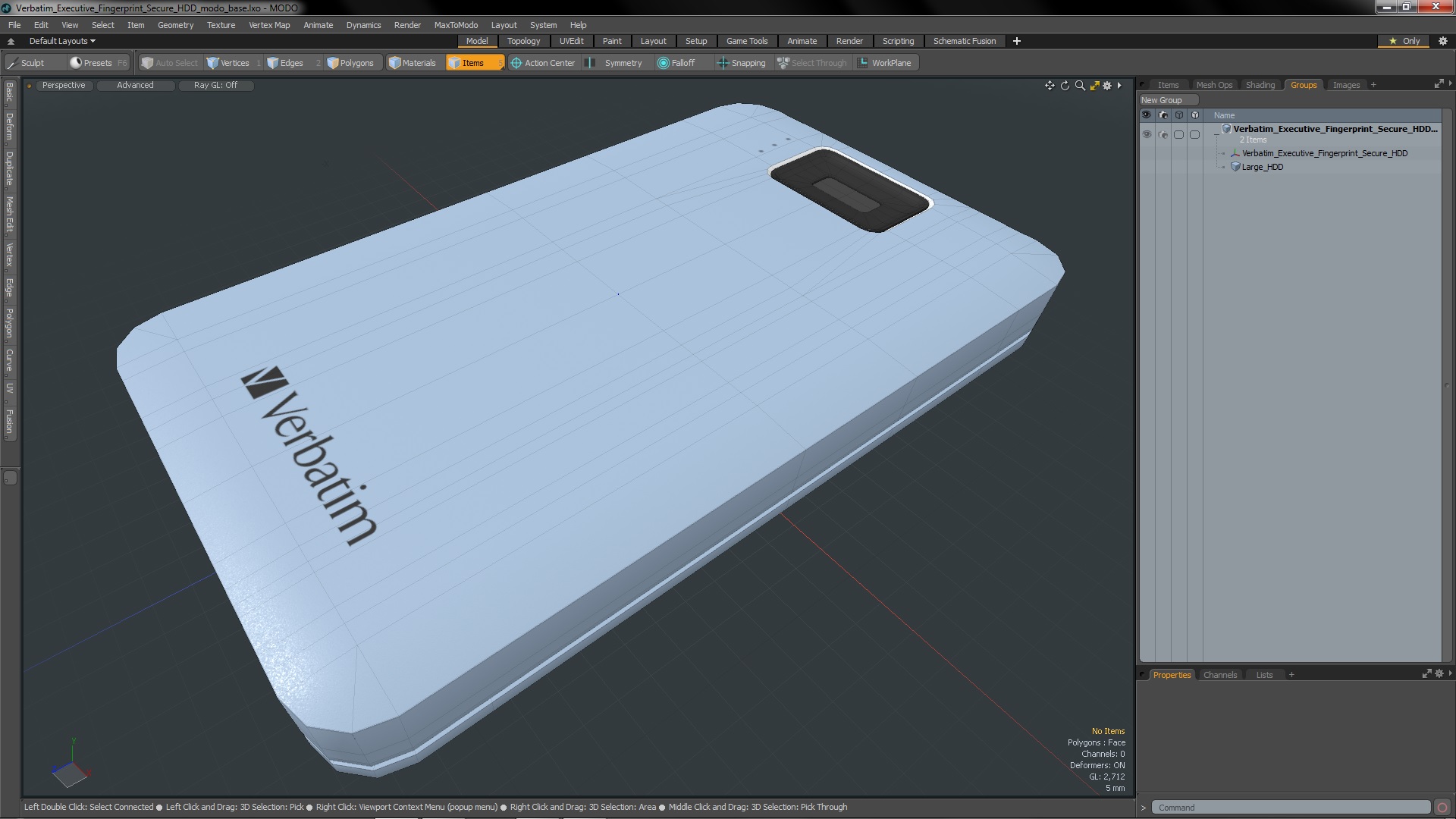Switch to the Shading tab
The width and height of the screenshot is (1456, 819).
point(1260,85)
